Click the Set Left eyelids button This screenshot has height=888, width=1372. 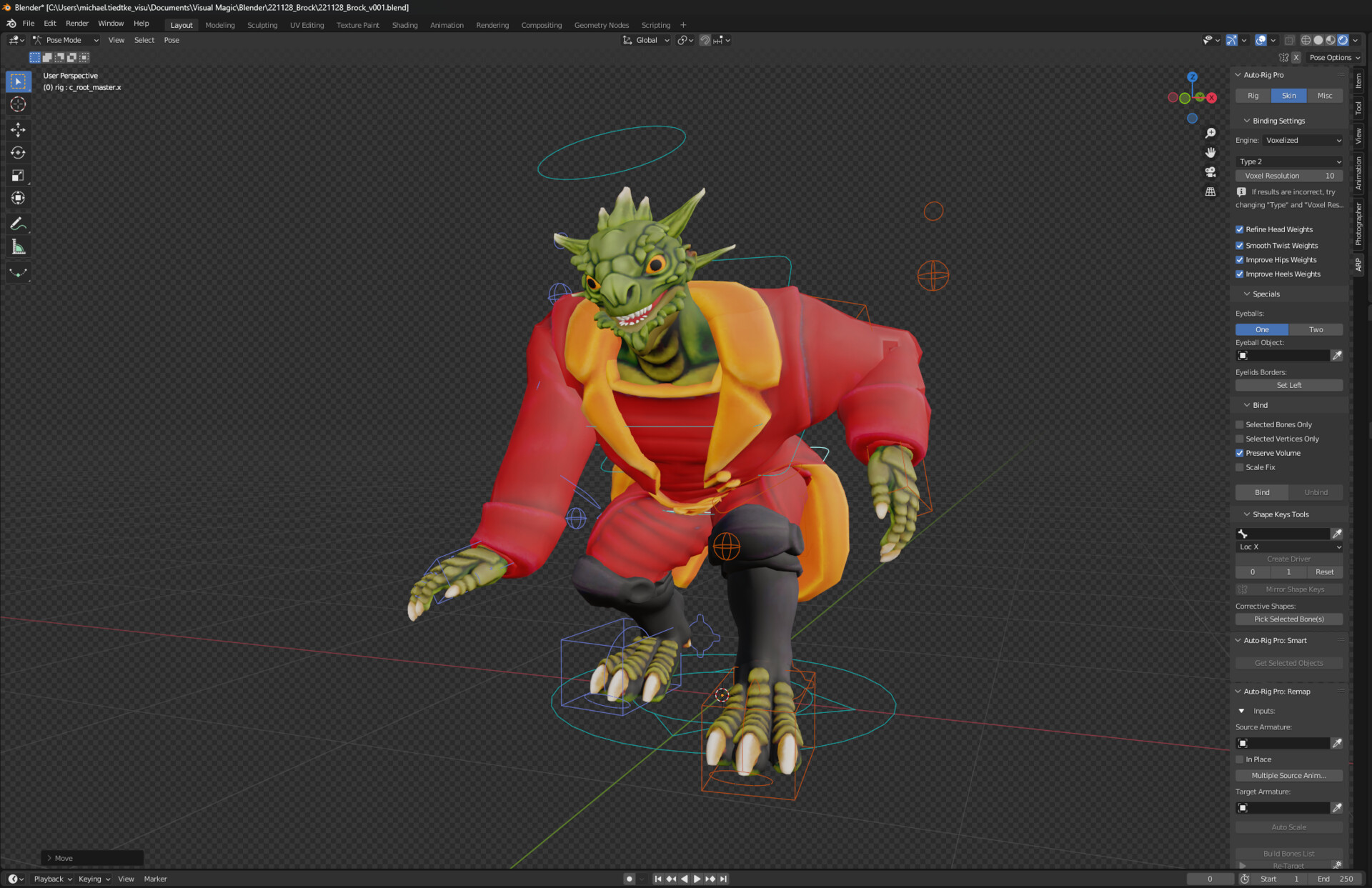click(x=1289, y=385)
